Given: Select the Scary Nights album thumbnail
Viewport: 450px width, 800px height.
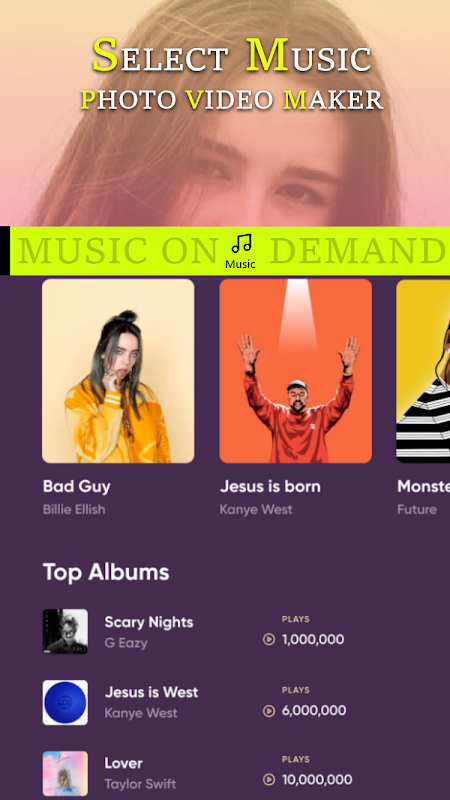Looking at the screenshot, I should (65, 632).
